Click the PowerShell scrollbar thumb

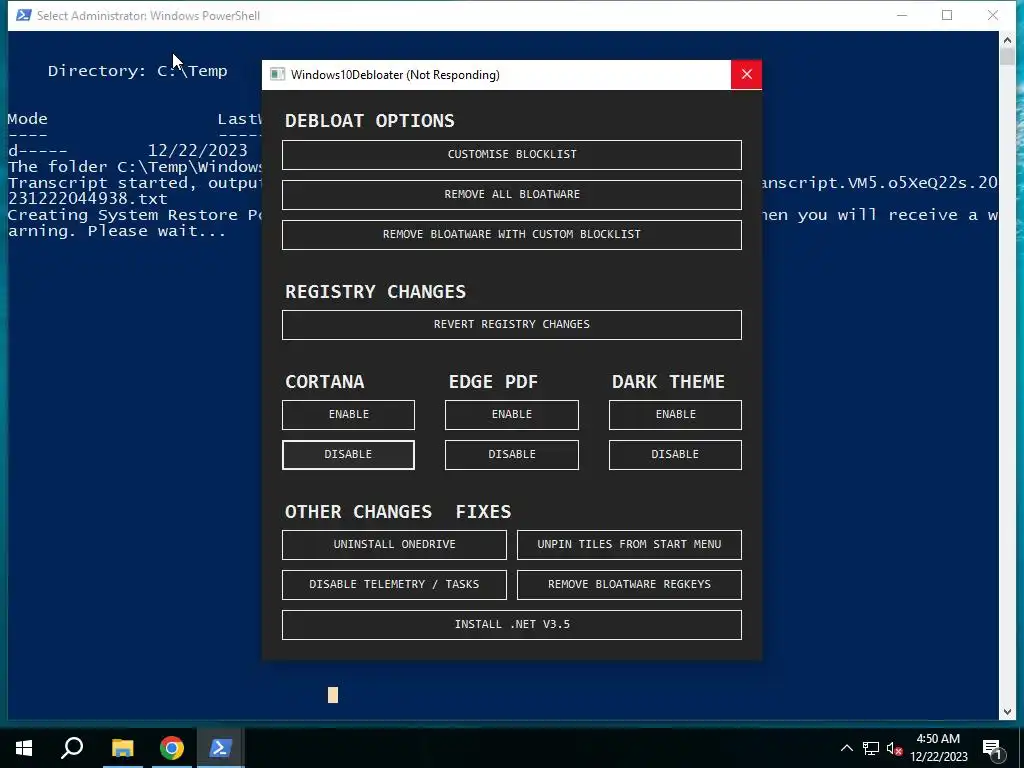(1007, 57)
